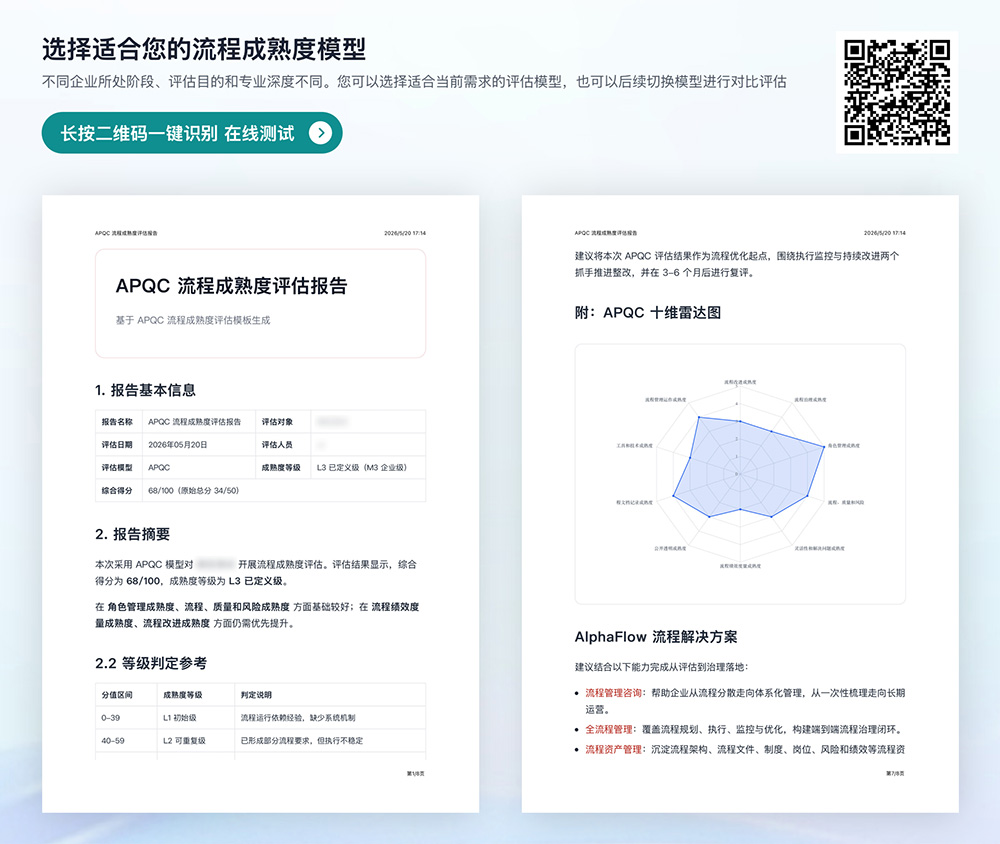Click the left page timestamp 2026/5/20 17:14
This screenshot has height=844, width=1000.
pyautogui.click(x=405, y=233)
